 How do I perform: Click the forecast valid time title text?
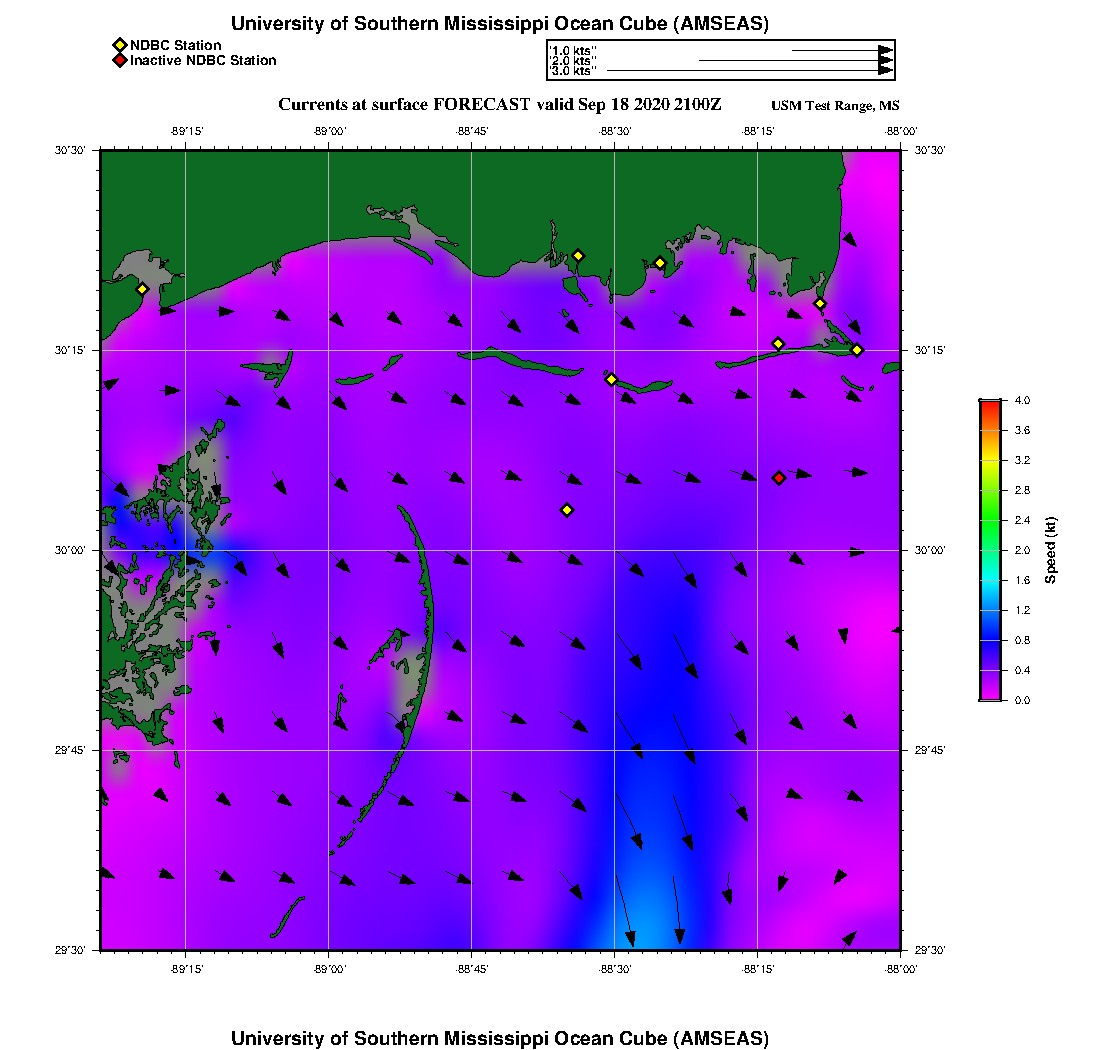[x=499, y=105]
